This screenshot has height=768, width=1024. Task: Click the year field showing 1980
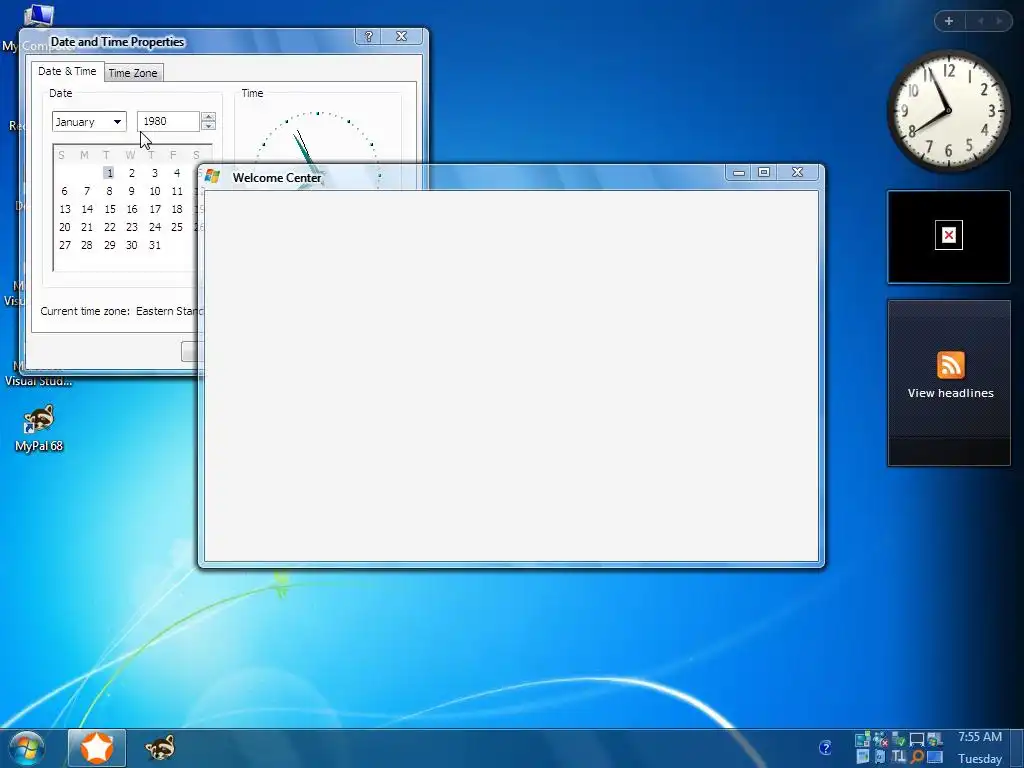[x=168, y=121]
